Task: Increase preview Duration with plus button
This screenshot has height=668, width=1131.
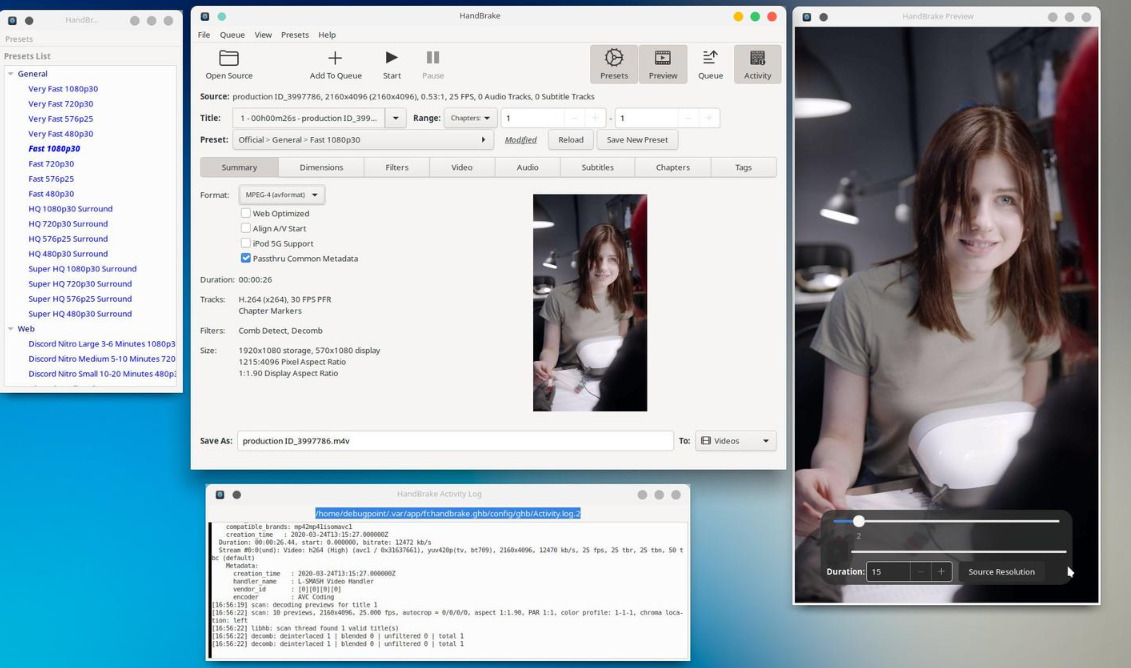Action: click(941, 572)
